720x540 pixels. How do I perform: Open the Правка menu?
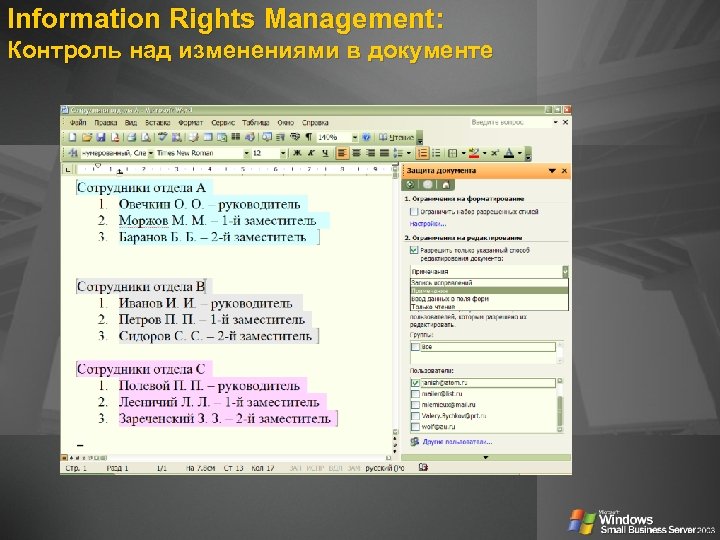[x=106, y=123]
